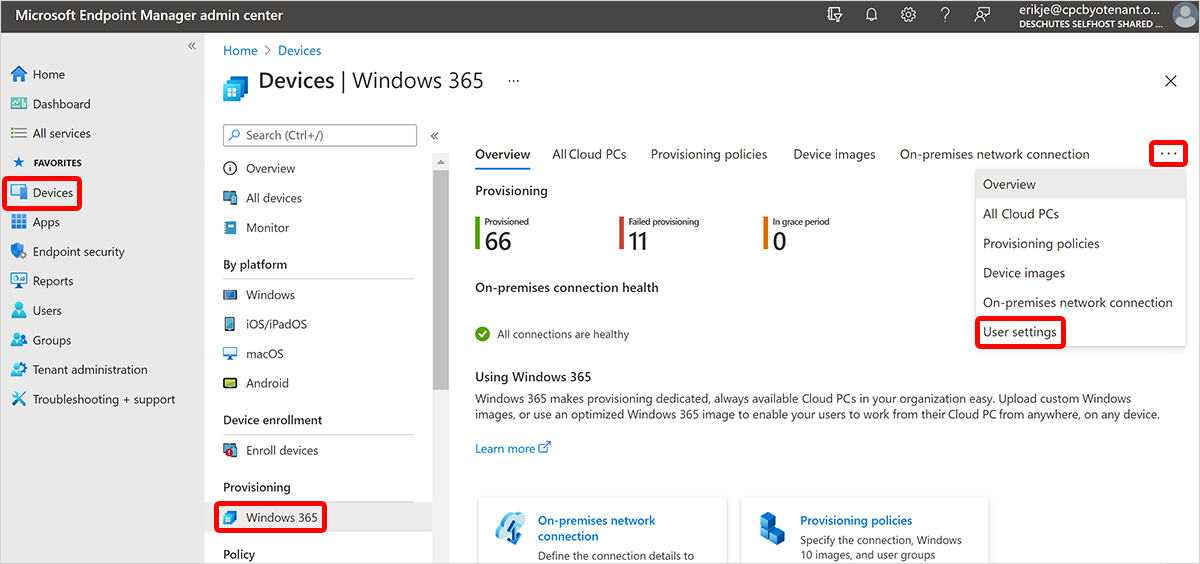Open the user account avatar
This screenshot has width=1200, height=564.
1183,15
